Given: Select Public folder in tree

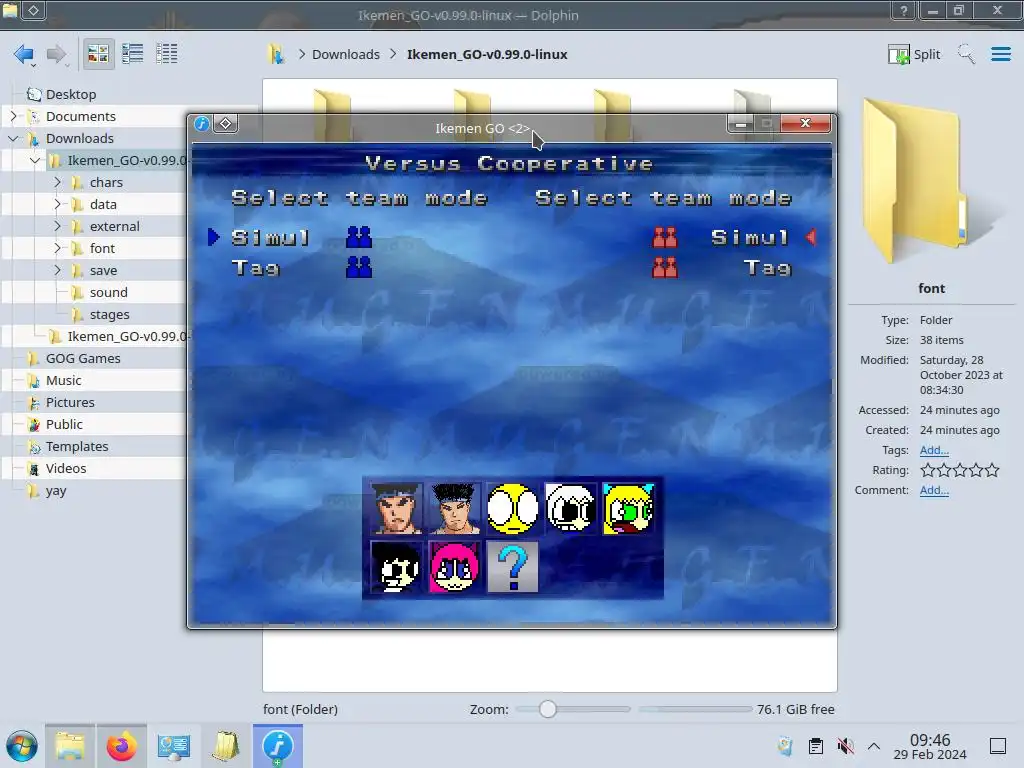Looking at the screenshot, I should [x=64, y=424].
